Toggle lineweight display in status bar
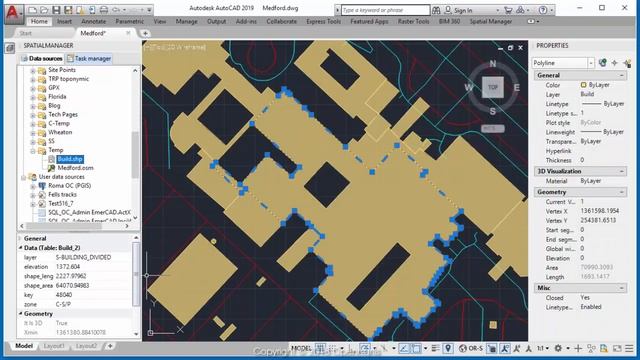 436,348
